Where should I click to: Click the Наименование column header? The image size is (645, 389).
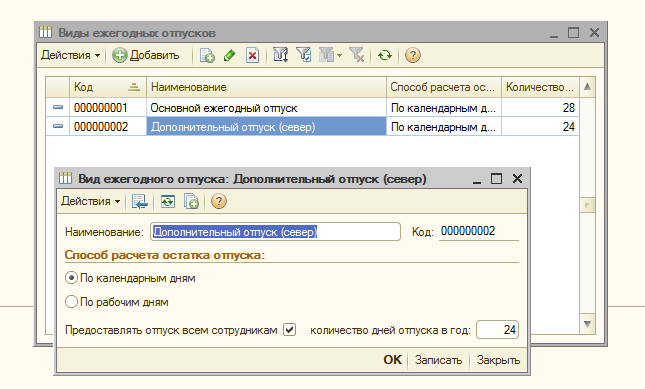(x=266, y=87)
